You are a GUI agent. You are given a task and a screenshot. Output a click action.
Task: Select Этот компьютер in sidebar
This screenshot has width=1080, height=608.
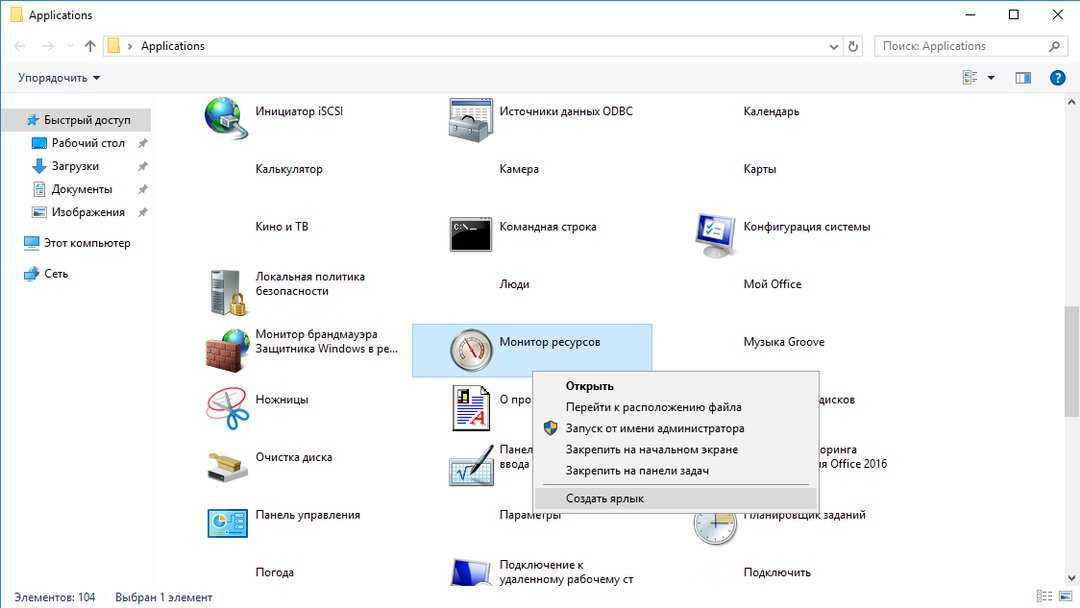[x=87, y=243]
